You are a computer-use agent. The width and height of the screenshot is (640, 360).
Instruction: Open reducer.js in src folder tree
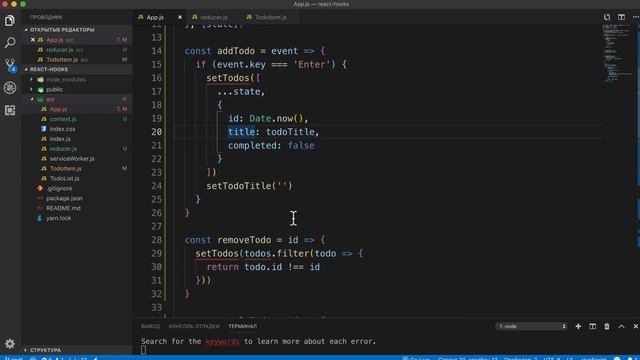(x=77, y=149)
